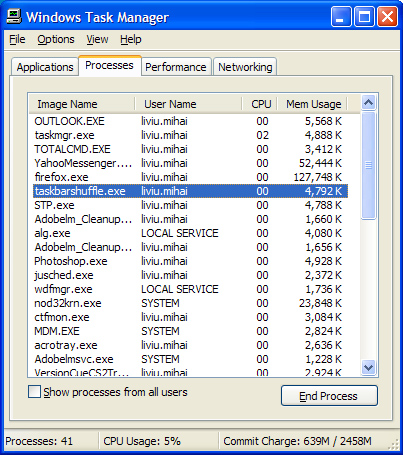Maximize the Task Manager window
The height and width of the screenshot is (455, 403).
pyautogui.click(x=364, y=17)
